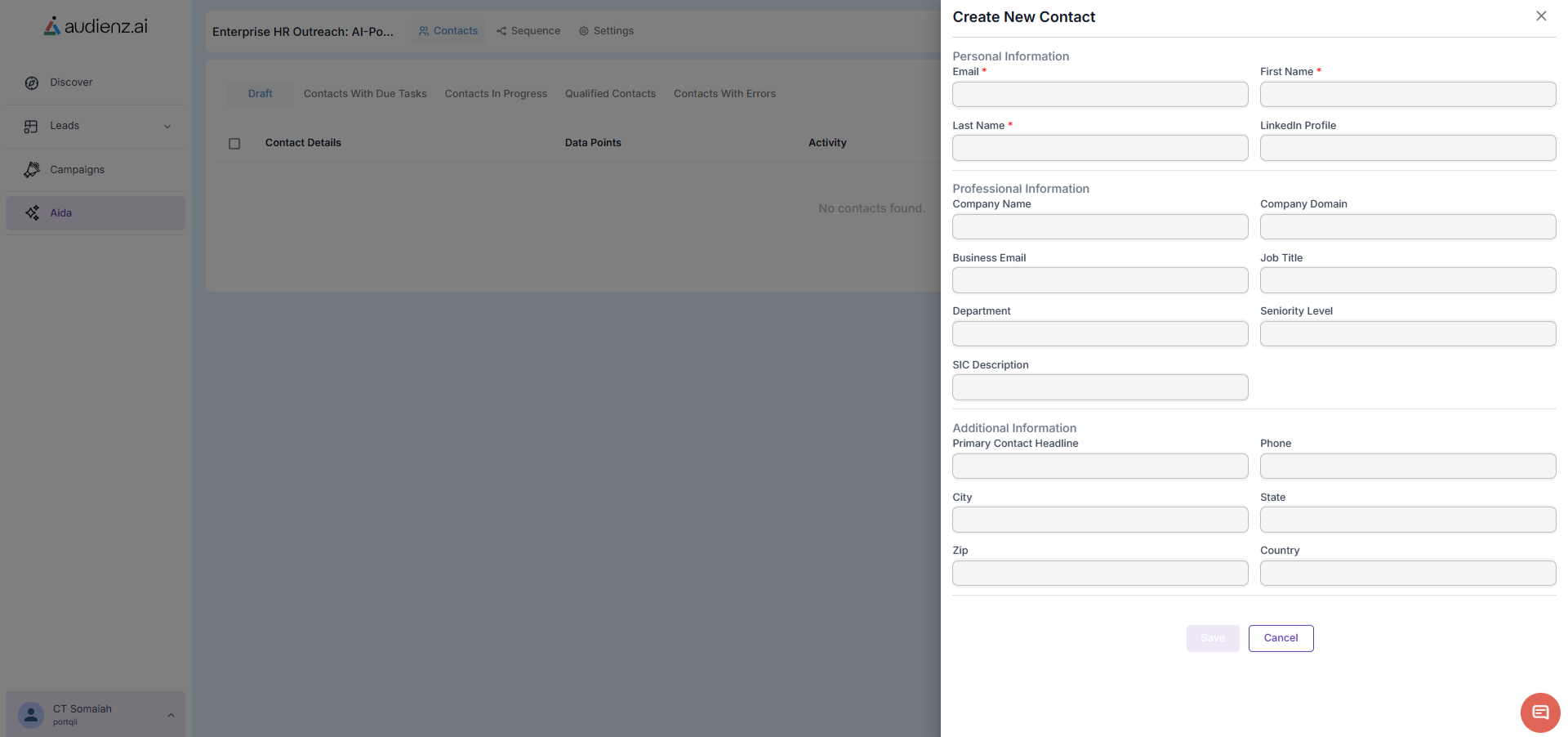Click the Activity column header
The image size is (1568, 737).
tap(827, 143)
